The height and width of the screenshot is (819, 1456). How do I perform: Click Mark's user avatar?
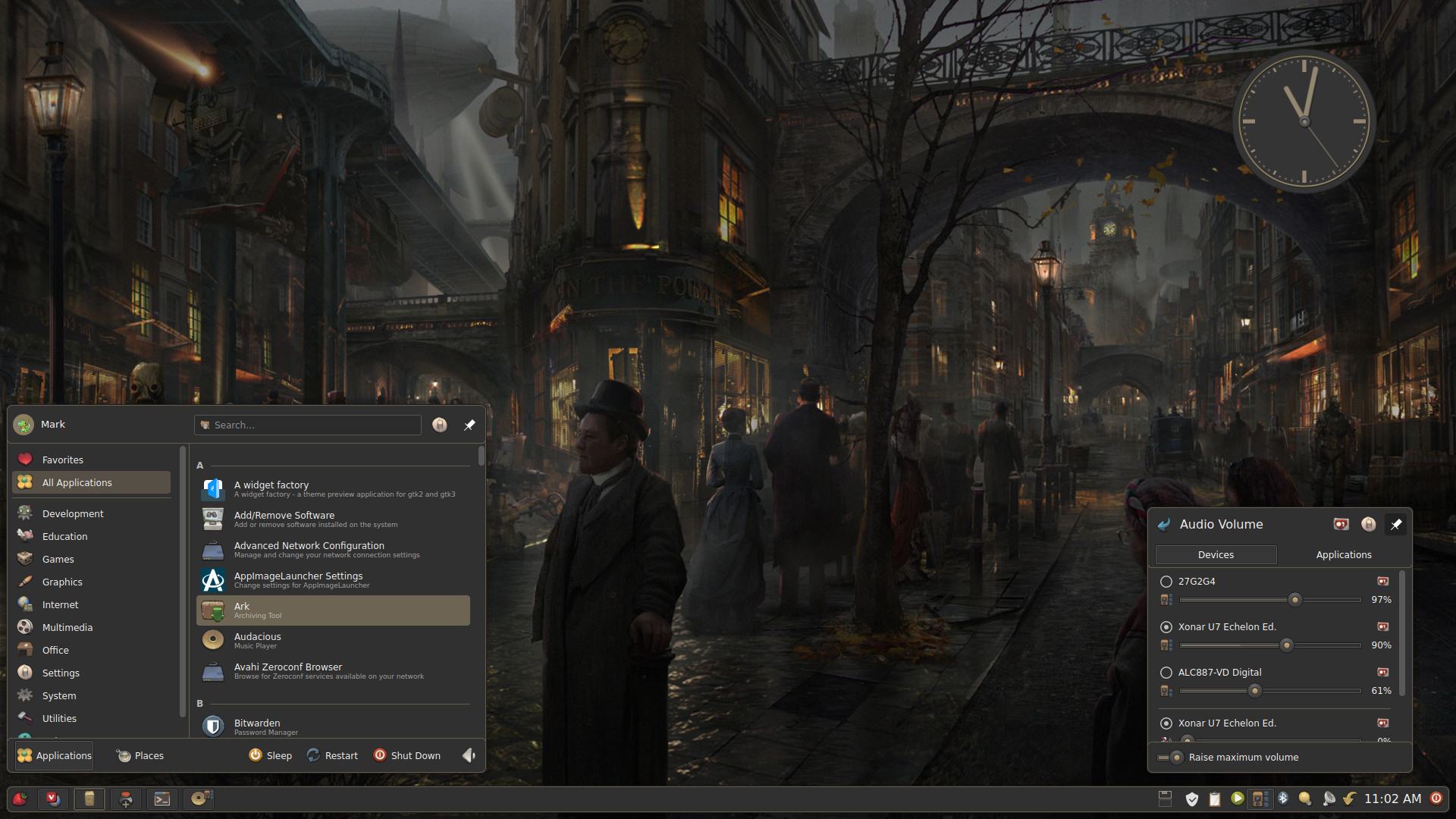24,425
